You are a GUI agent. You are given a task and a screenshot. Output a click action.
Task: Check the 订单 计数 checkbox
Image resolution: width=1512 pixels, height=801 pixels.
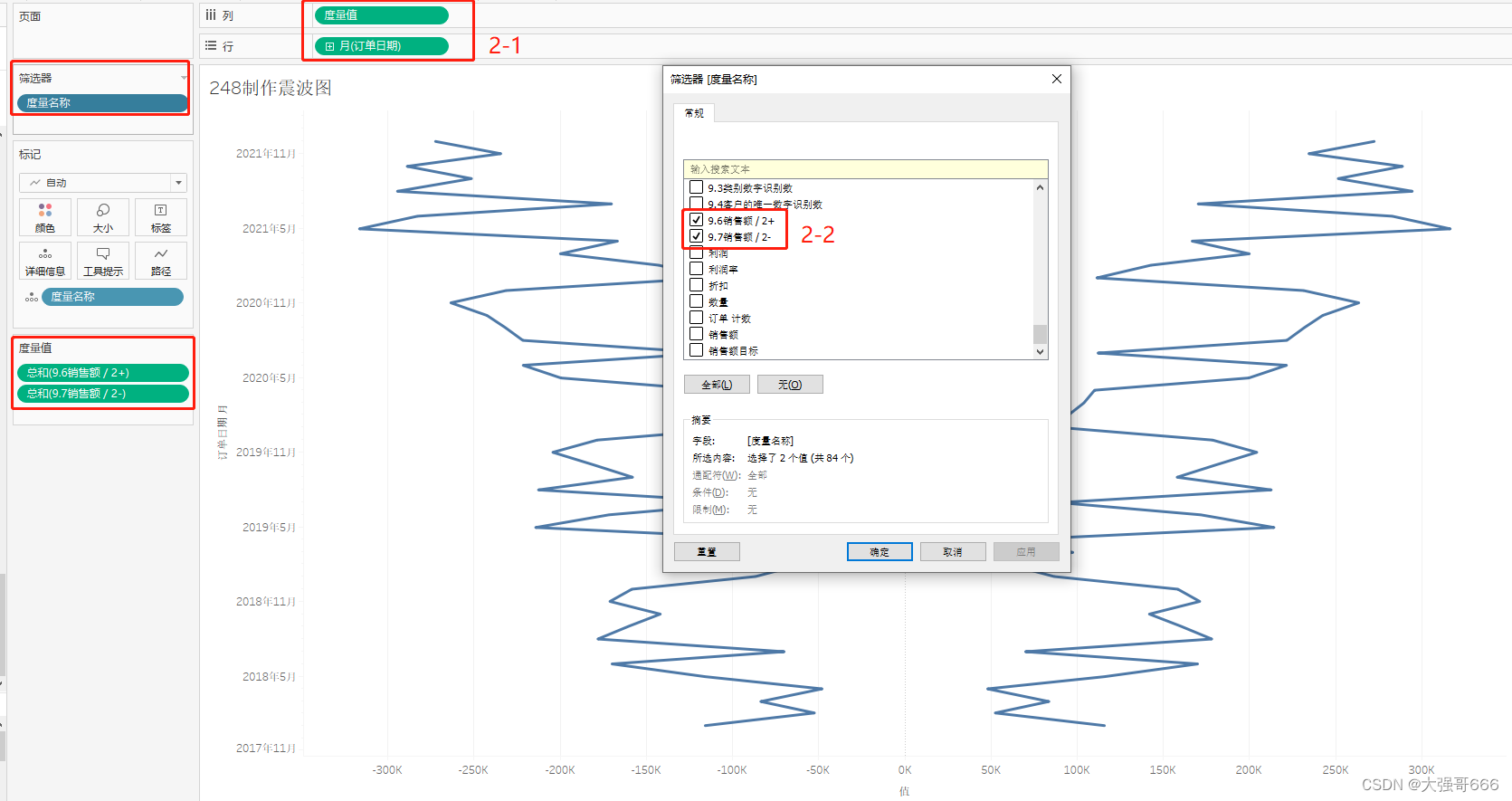click(x=697, y=318)
